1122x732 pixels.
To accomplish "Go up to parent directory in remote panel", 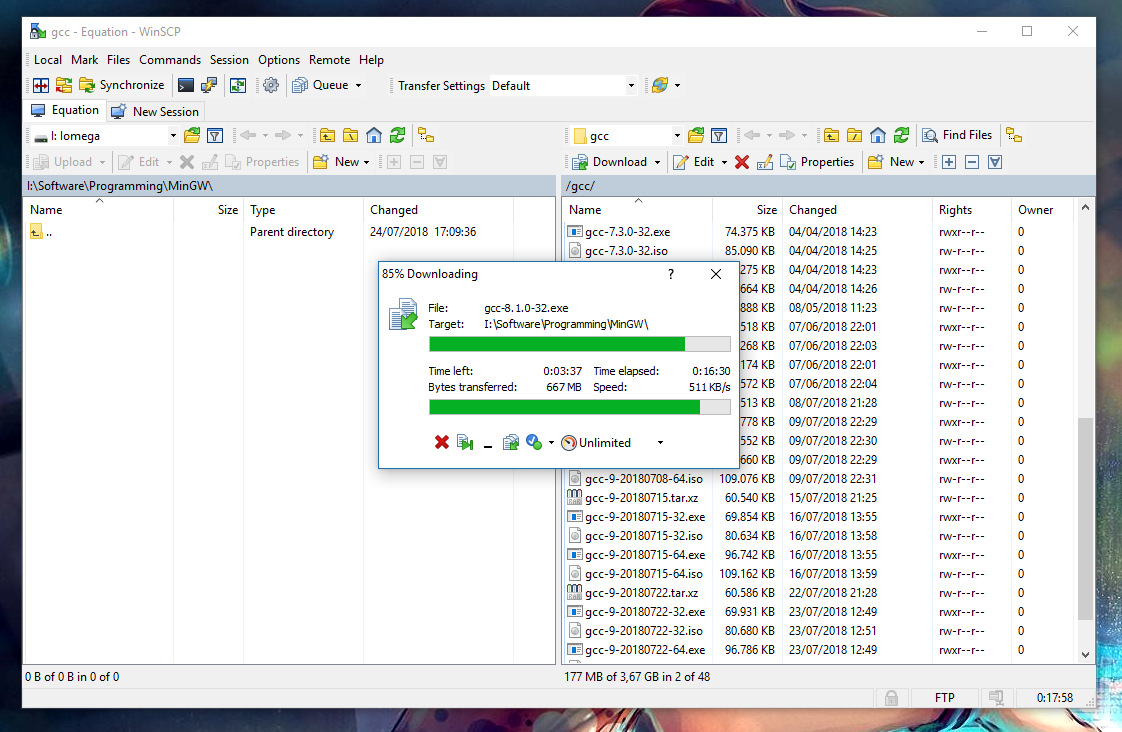I will click(x=831, y=134).
